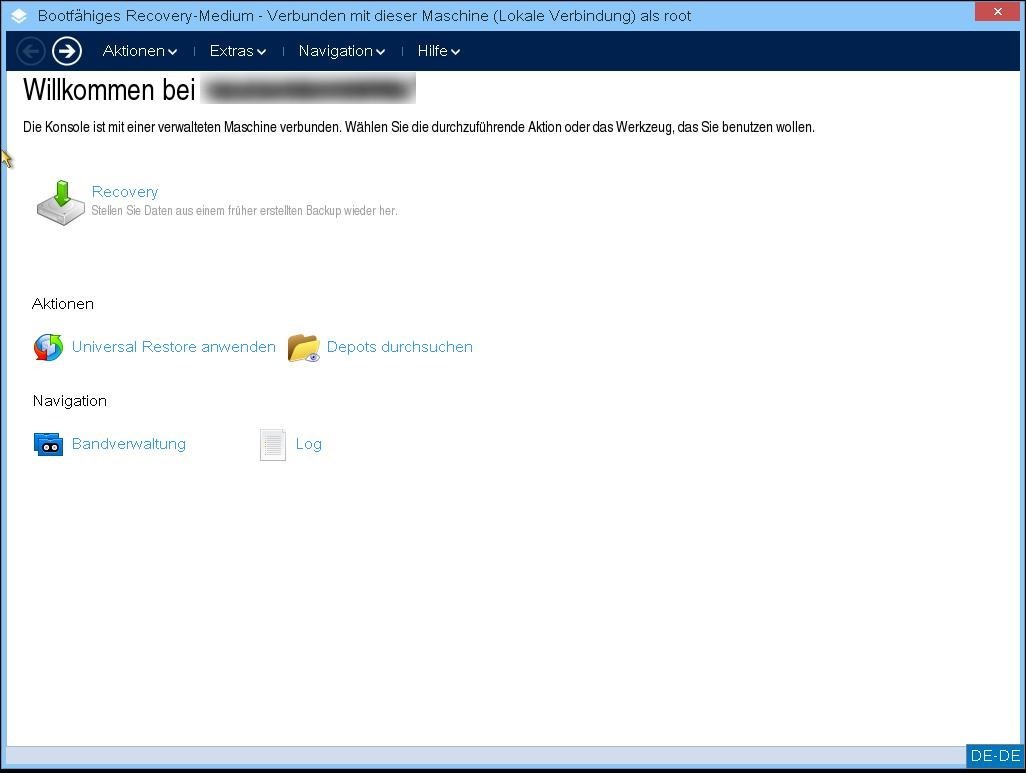Open the Hilfe menu
Viewport: 1026px width, 773px height.
(438, 51)
